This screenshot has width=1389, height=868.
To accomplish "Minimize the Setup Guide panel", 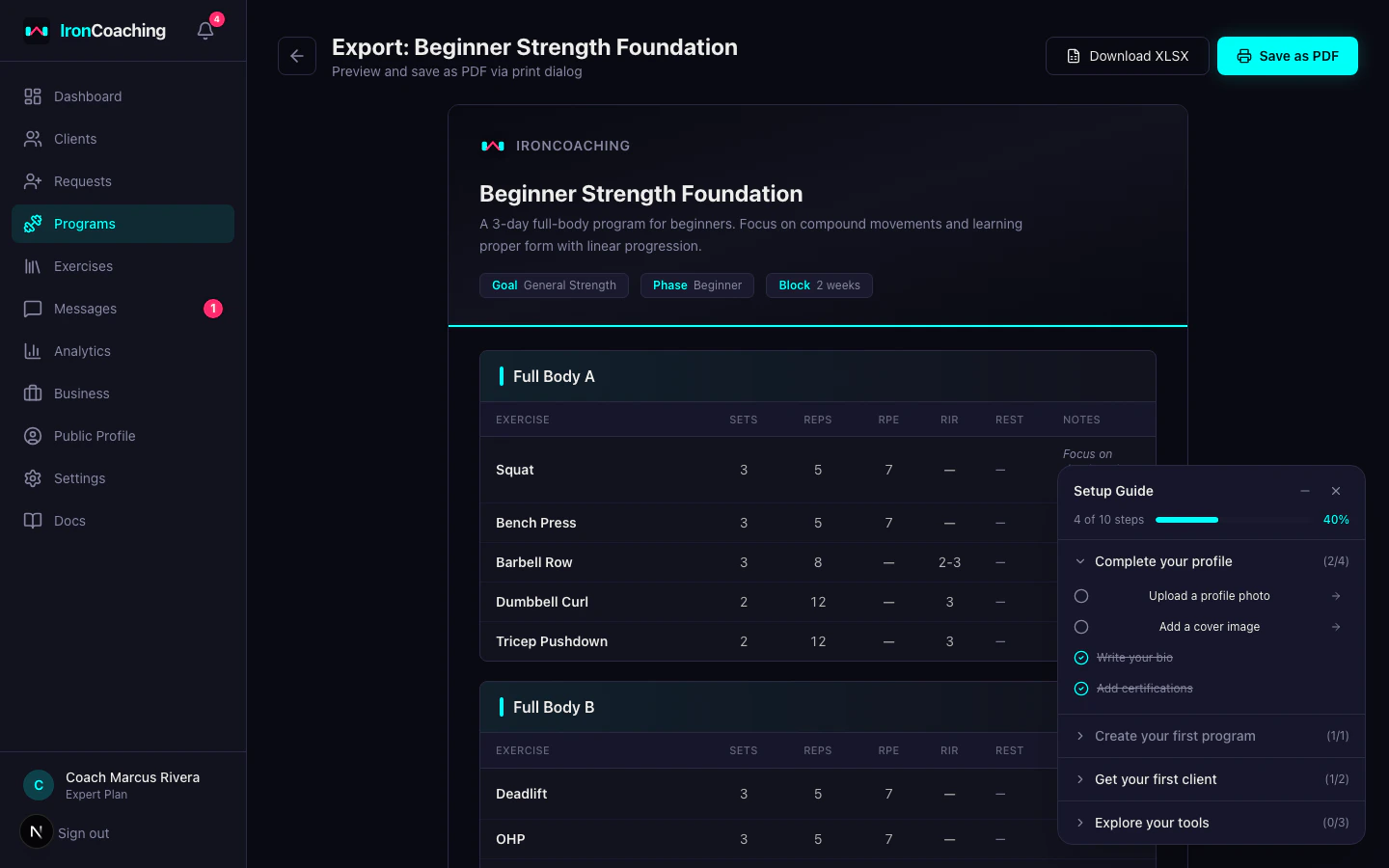I will 1305,491.
